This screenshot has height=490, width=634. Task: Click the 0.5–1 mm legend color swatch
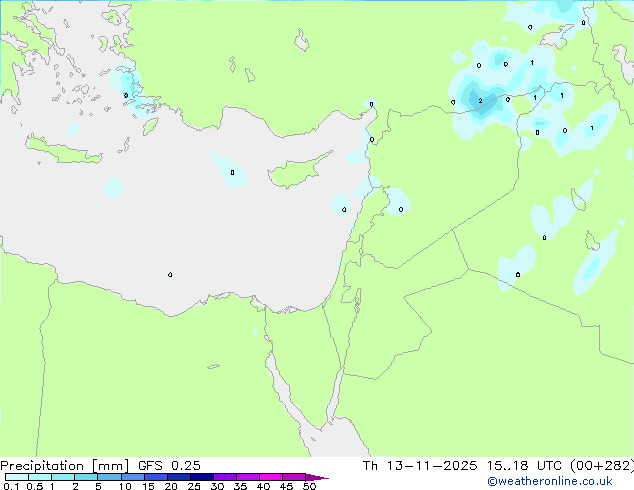click(x=40, y=477)
